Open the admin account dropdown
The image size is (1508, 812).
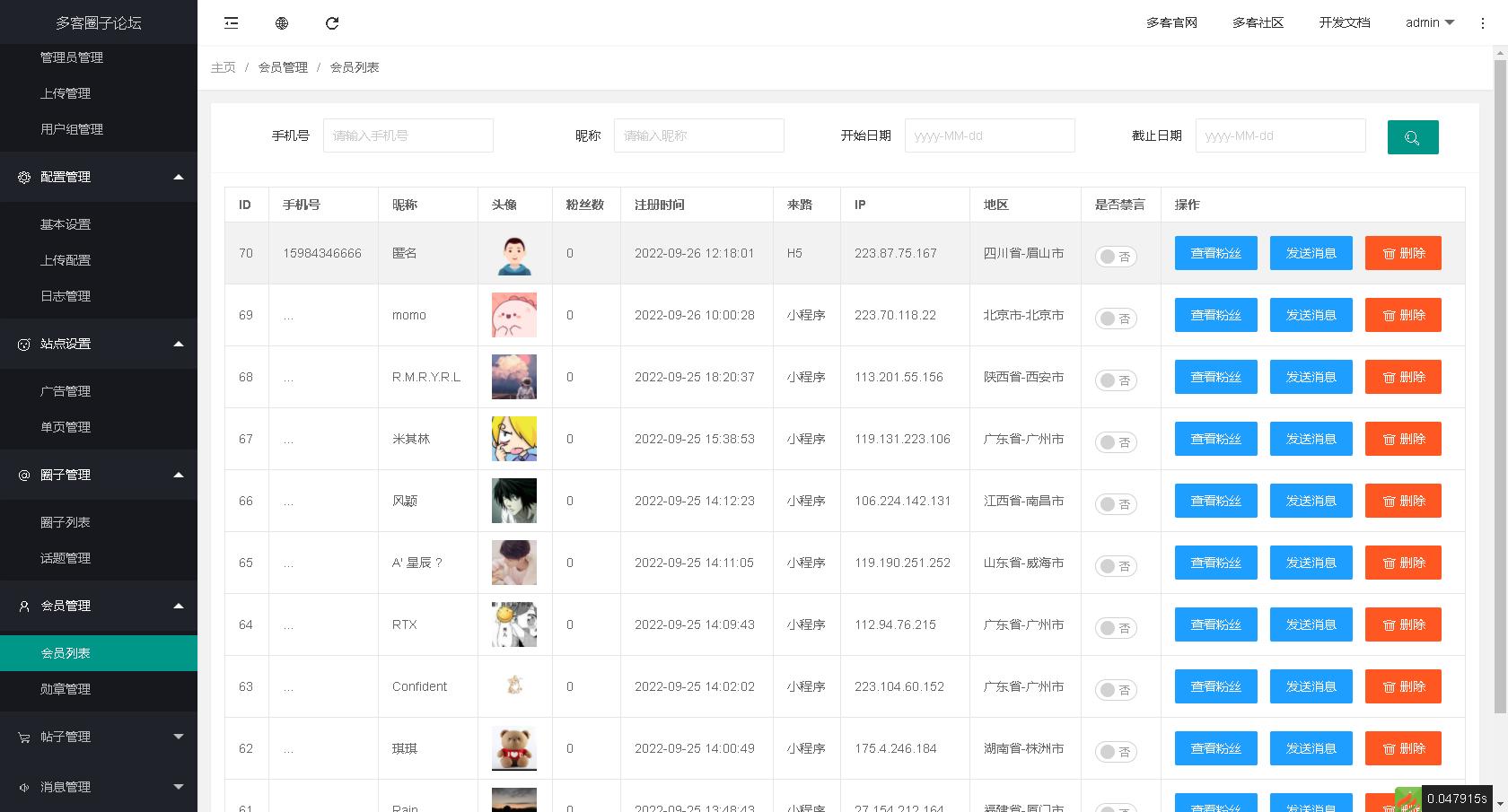[1429, 22]
